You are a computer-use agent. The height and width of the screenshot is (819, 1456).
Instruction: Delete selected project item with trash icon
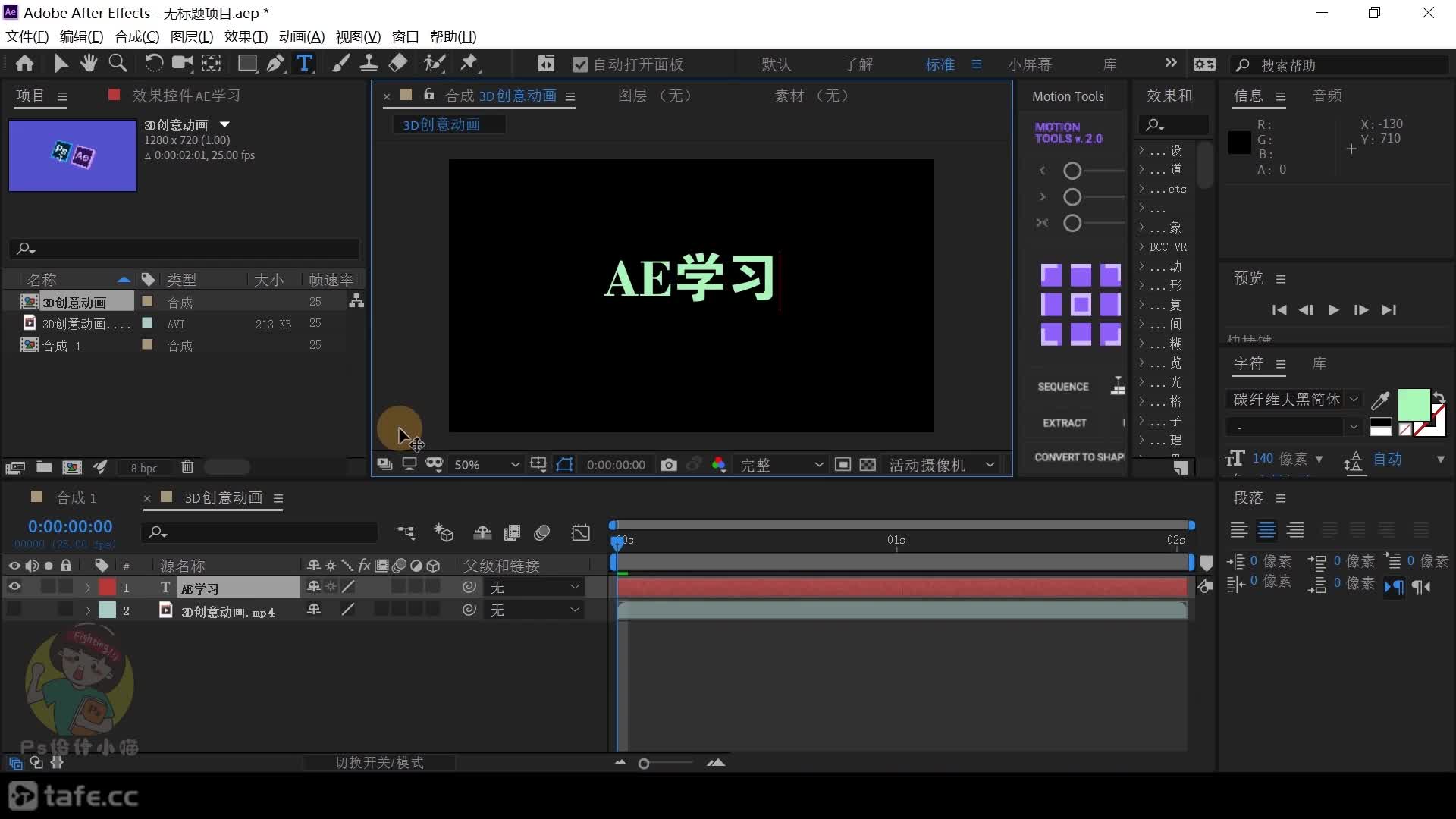click(x=187, y=467)
